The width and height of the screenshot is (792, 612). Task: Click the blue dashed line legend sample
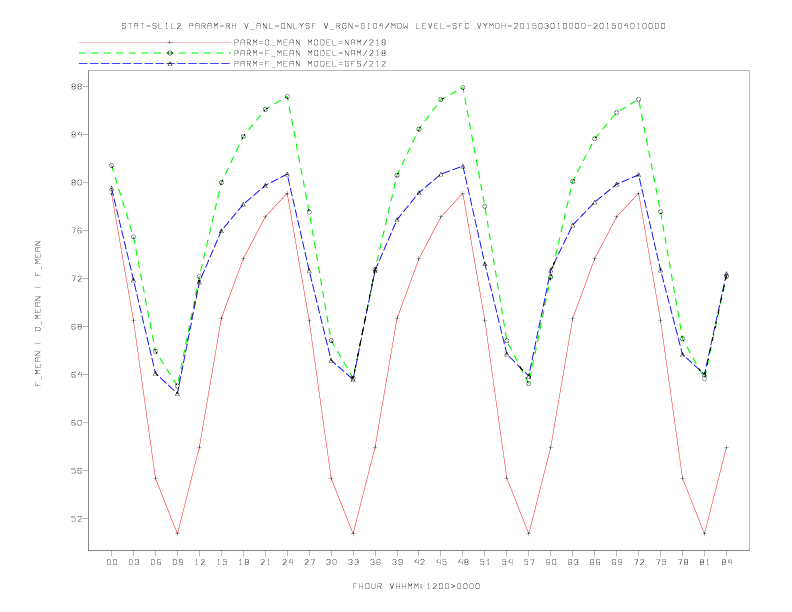(x=155, y=64)
